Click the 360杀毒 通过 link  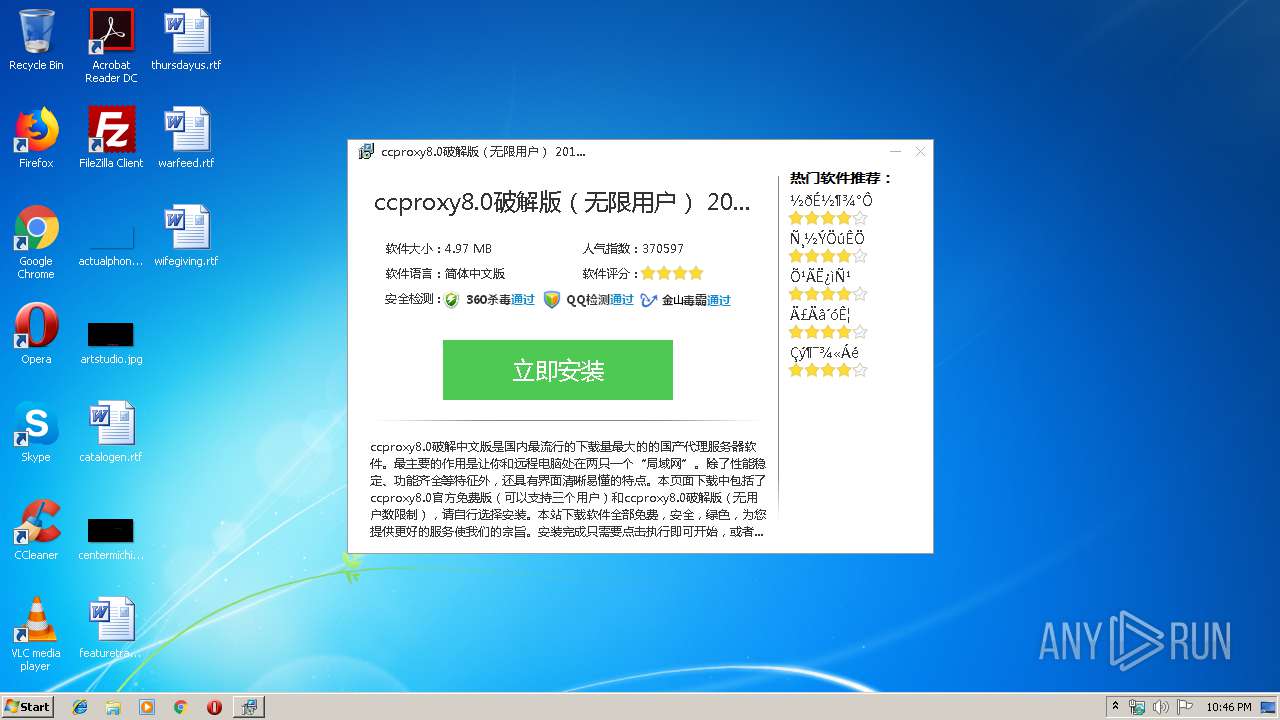pos(523,299)
